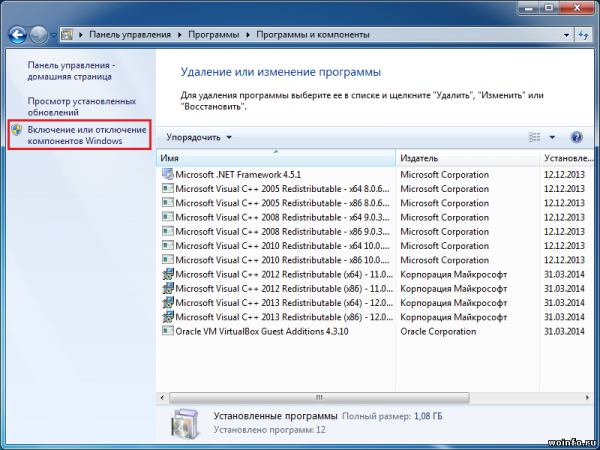Click the shield icon next to Windows components
Screen dimensions: 600x450
coord(16,130)
